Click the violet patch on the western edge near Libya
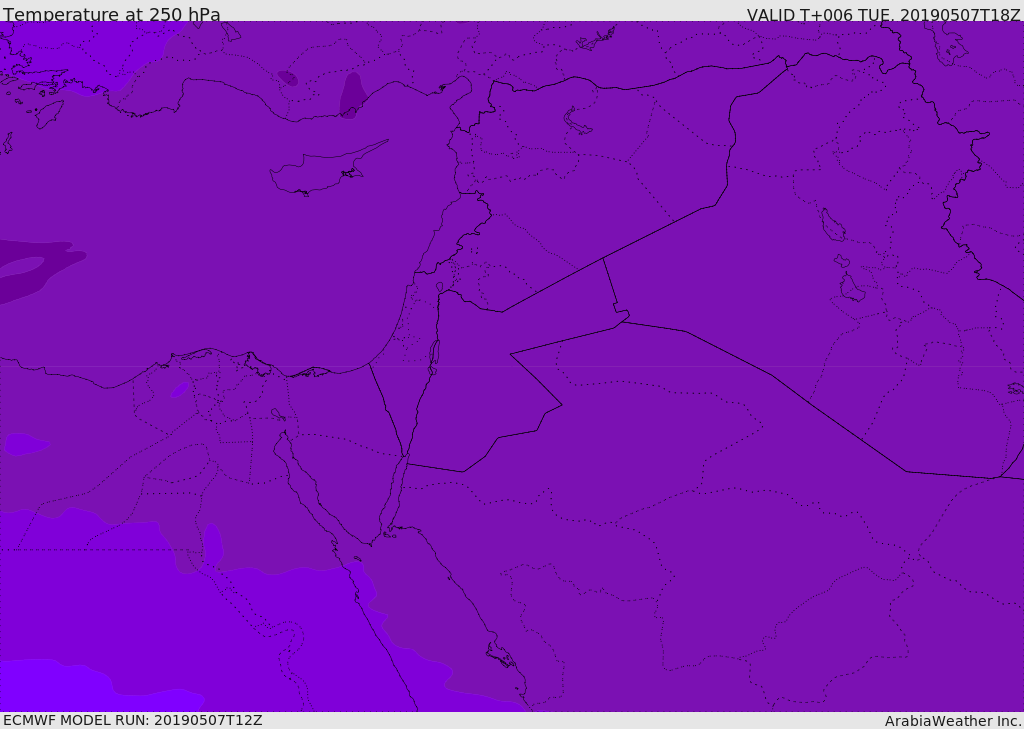Image resolution: width=1024 pixels, height=729 pixels. pos(25,444)
